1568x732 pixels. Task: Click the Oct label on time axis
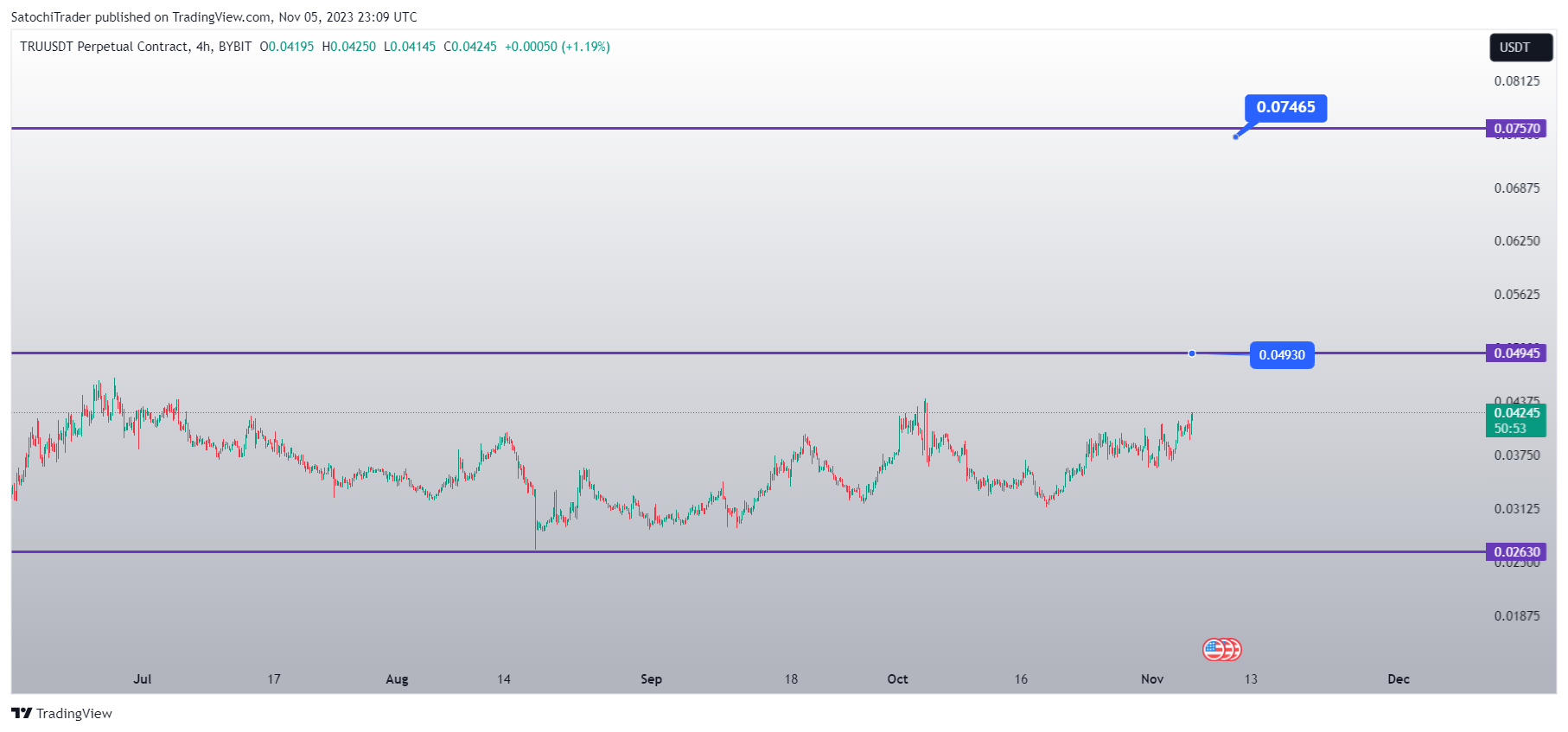[897, 679]
